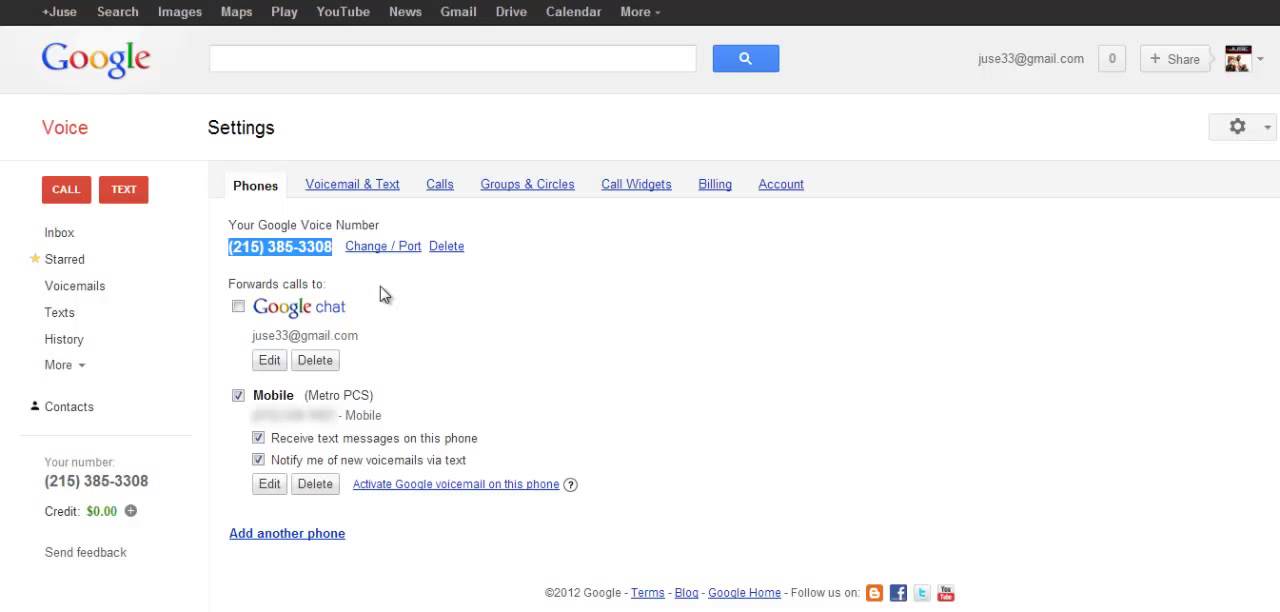Open Groups & Circles tab
The width and height of the screenshot is (1280, 612).
(x=527, y=184)
